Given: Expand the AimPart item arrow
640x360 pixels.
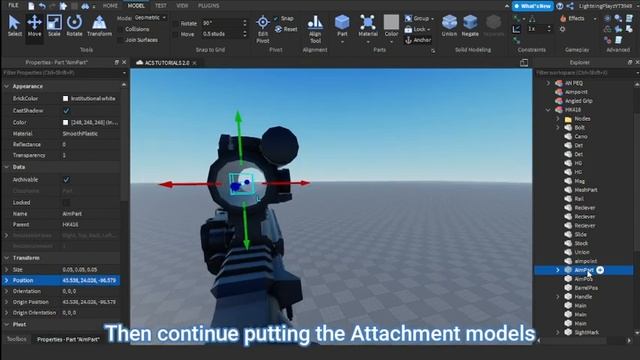Looking at the screenshot, I should tap(558, 270).
